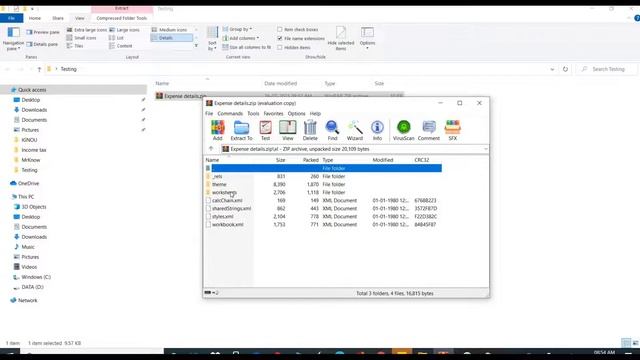Image resolution: width=640 pixels, height=360 pixels.
Task: Refresh the Explorer folder view
Action: tap(565, 69)
